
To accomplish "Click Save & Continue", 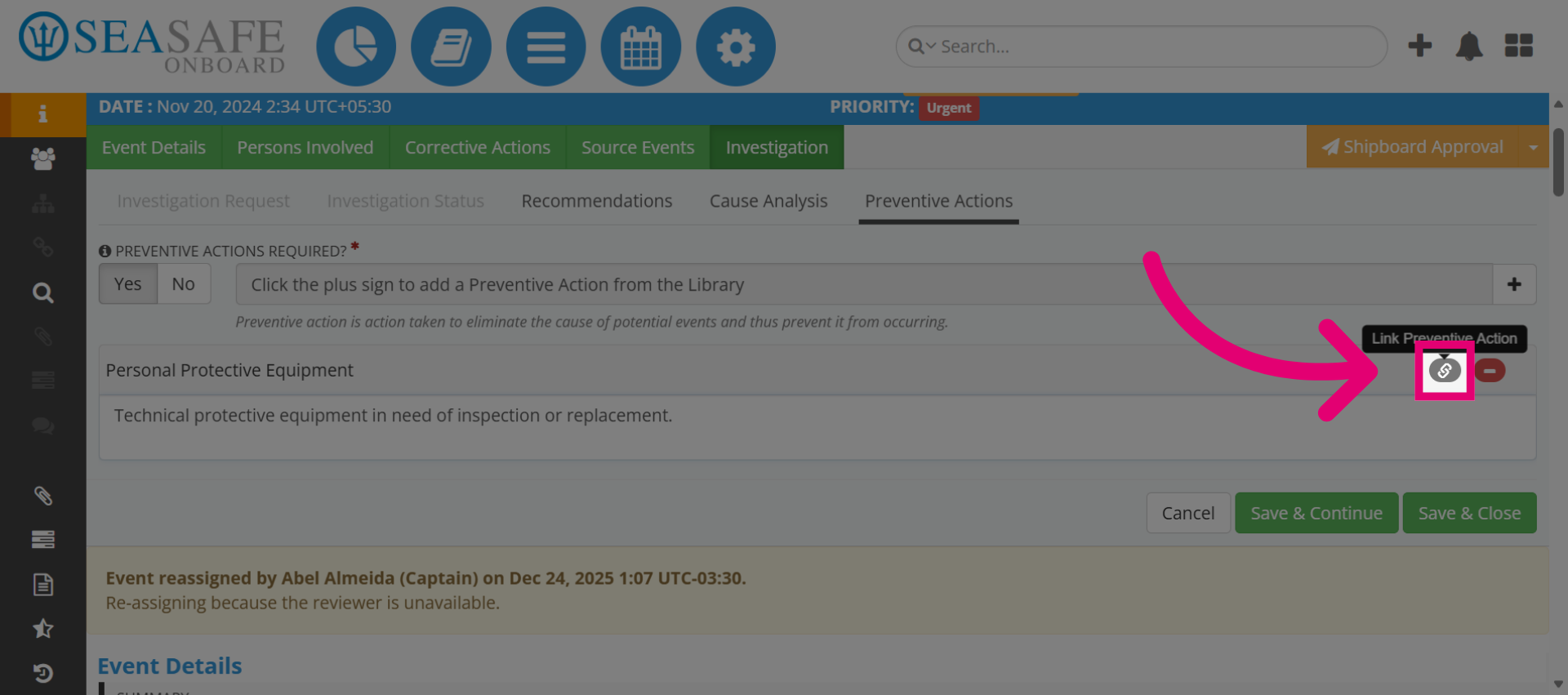I will [1316, 513].
